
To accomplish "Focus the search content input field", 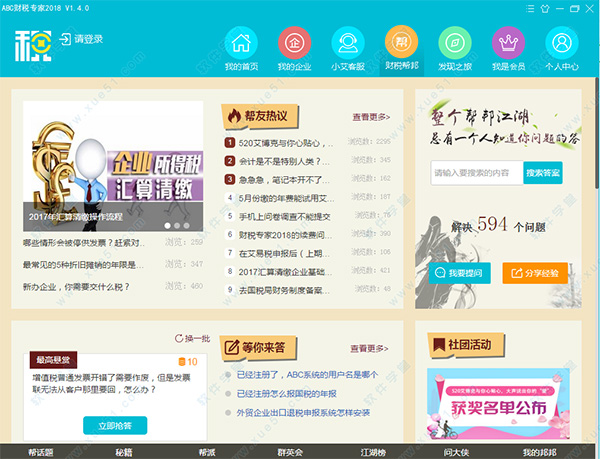I will tap(477, 173).
